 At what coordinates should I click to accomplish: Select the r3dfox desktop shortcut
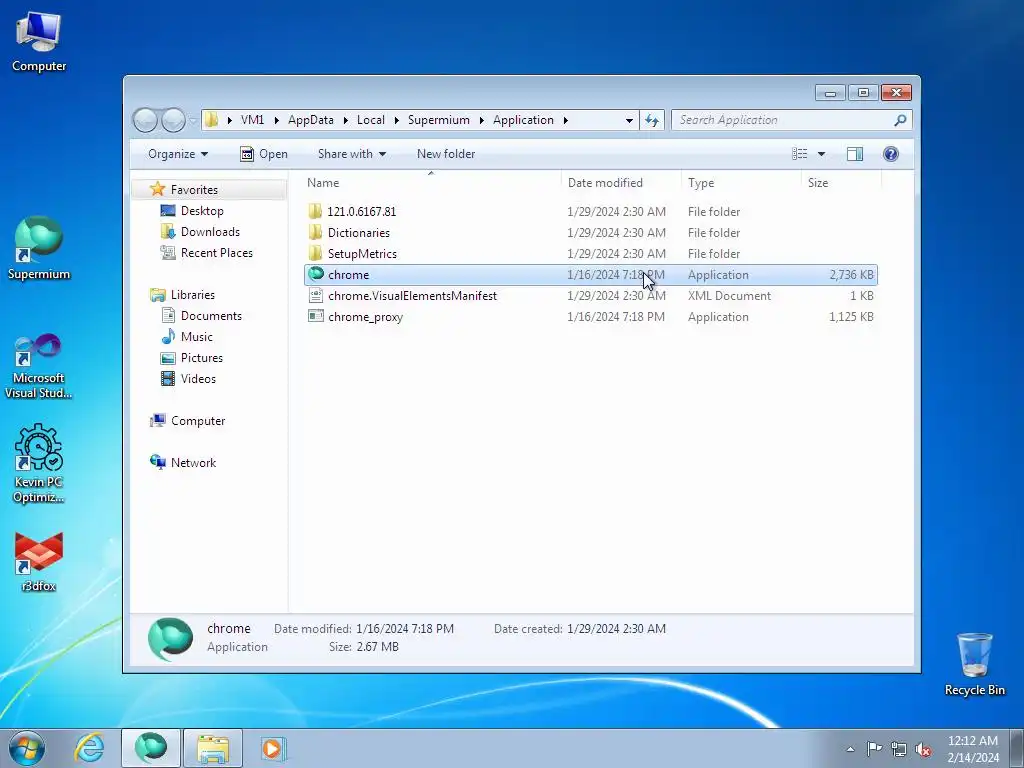coord(39,562)
